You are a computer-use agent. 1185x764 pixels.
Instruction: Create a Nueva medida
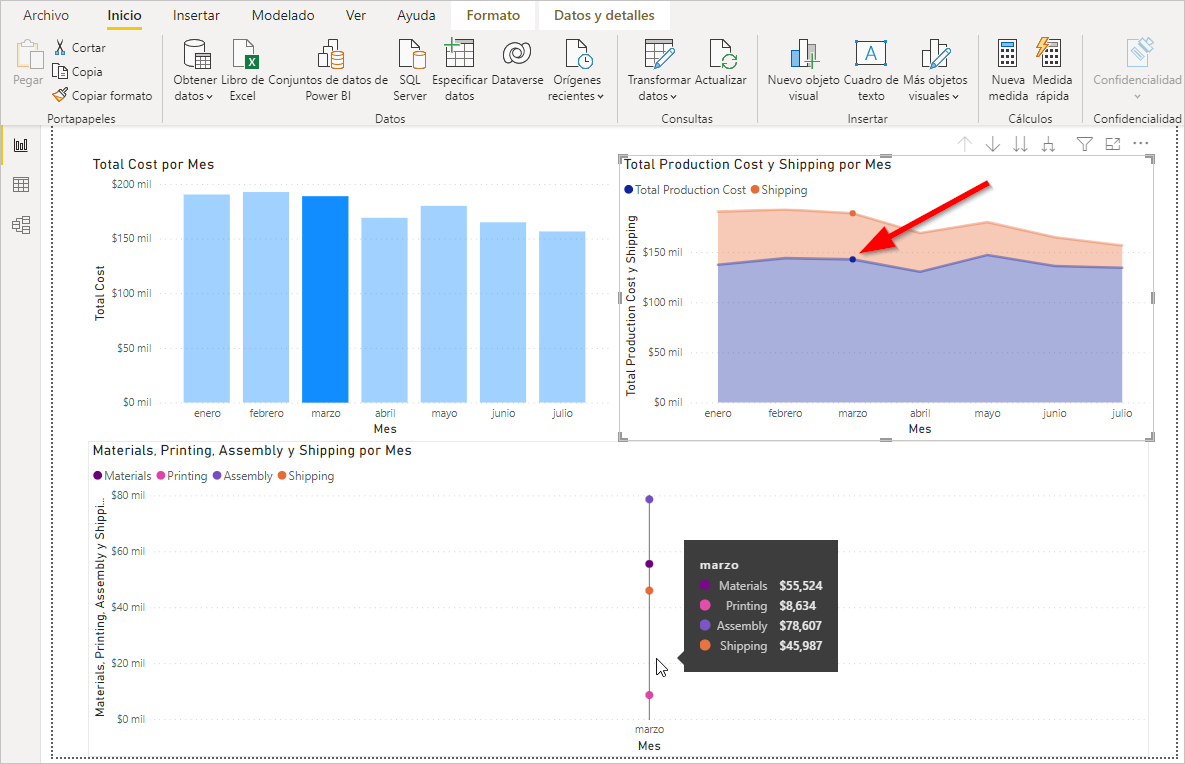1008,70
